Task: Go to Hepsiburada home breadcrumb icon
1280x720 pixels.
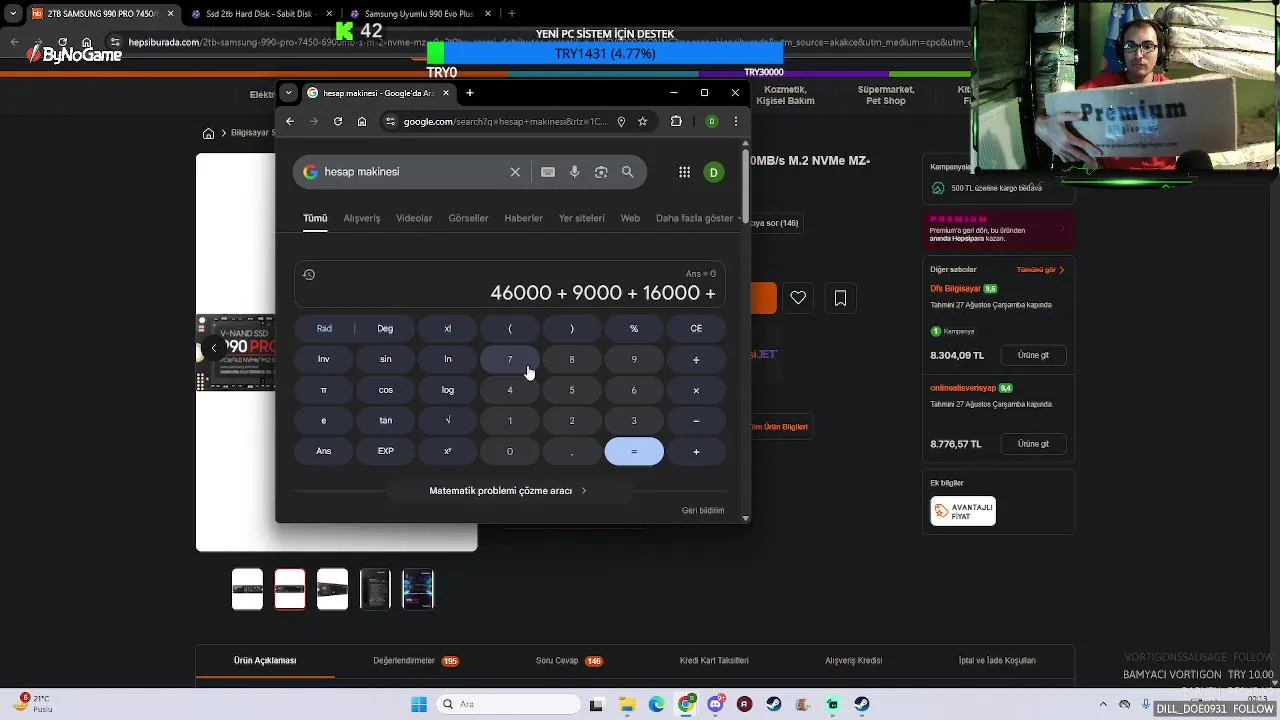Action: coord(208,133)
